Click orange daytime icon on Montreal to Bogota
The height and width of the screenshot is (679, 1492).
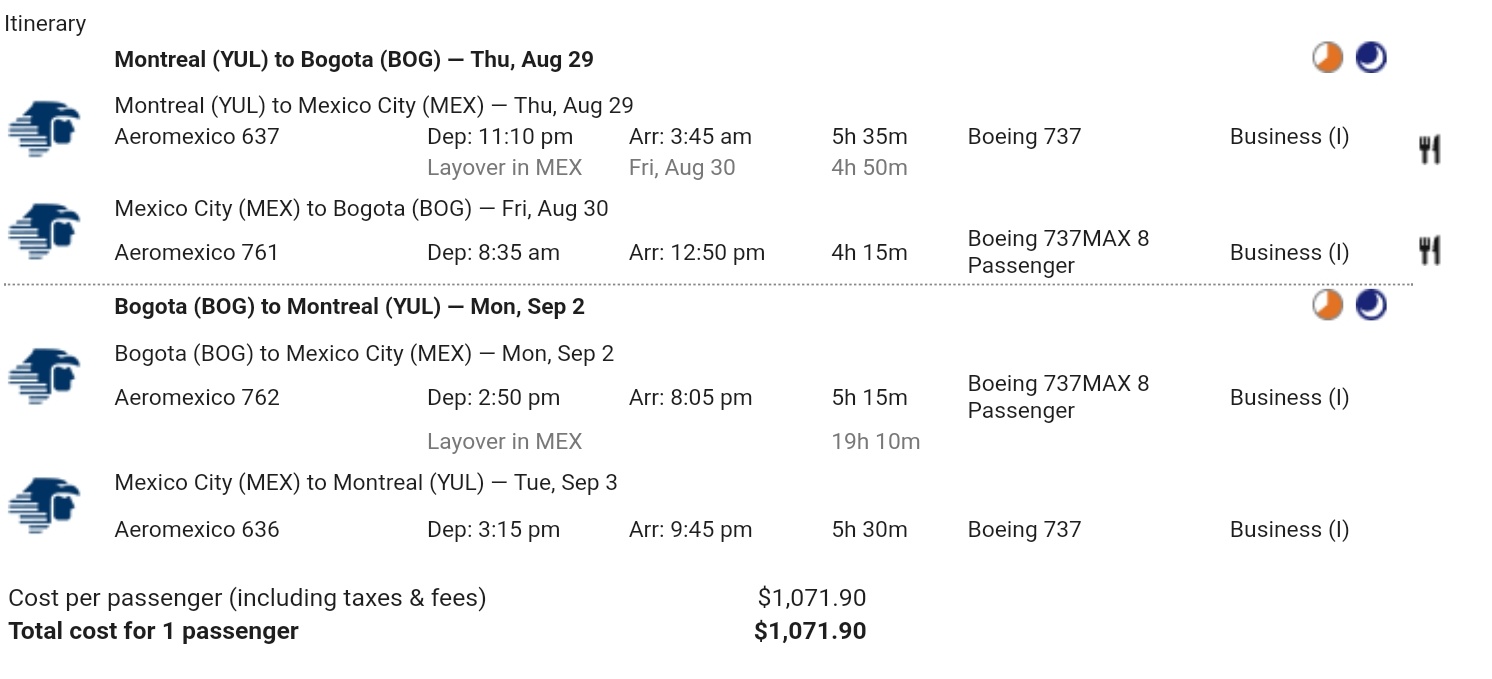[1327, 58]
